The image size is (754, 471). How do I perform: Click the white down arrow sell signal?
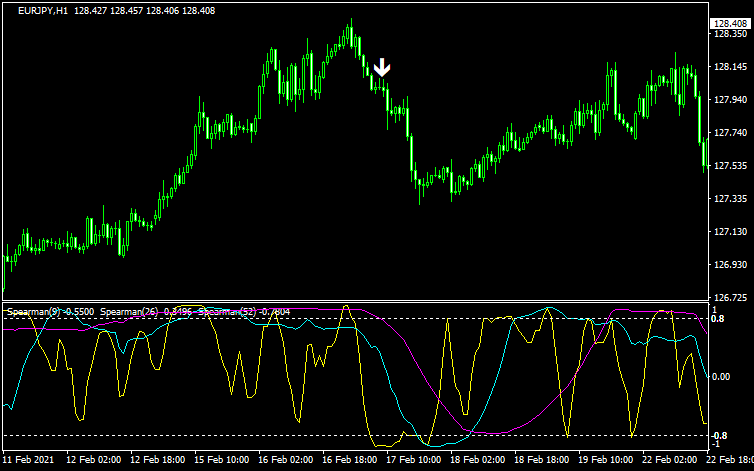tap(382, 68)
